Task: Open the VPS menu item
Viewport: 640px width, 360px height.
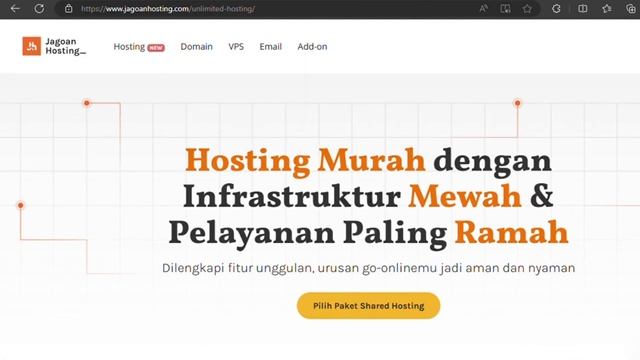Action: 236,47
